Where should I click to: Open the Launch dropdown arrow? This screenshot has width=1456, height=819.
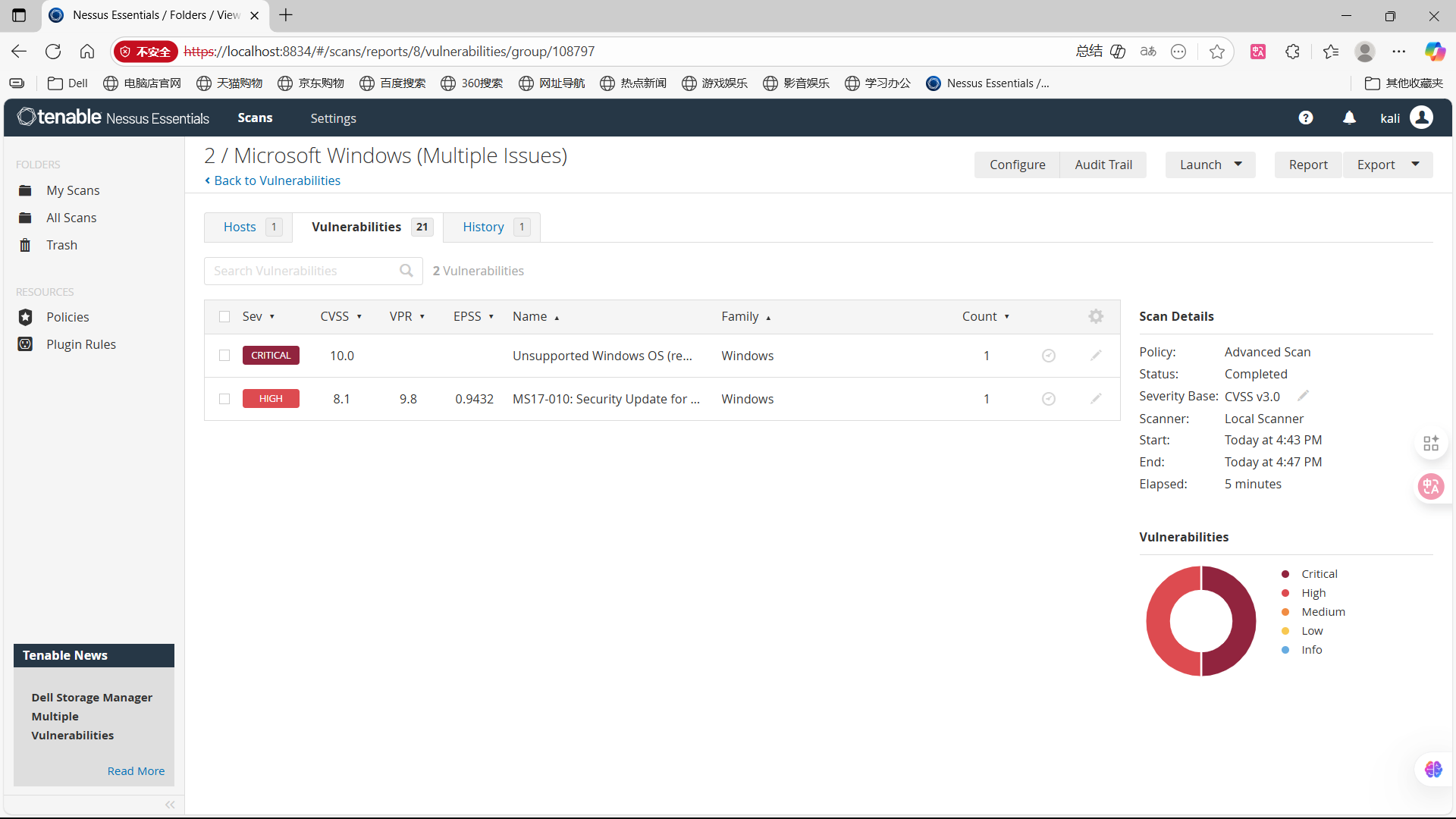point(1238,165)
